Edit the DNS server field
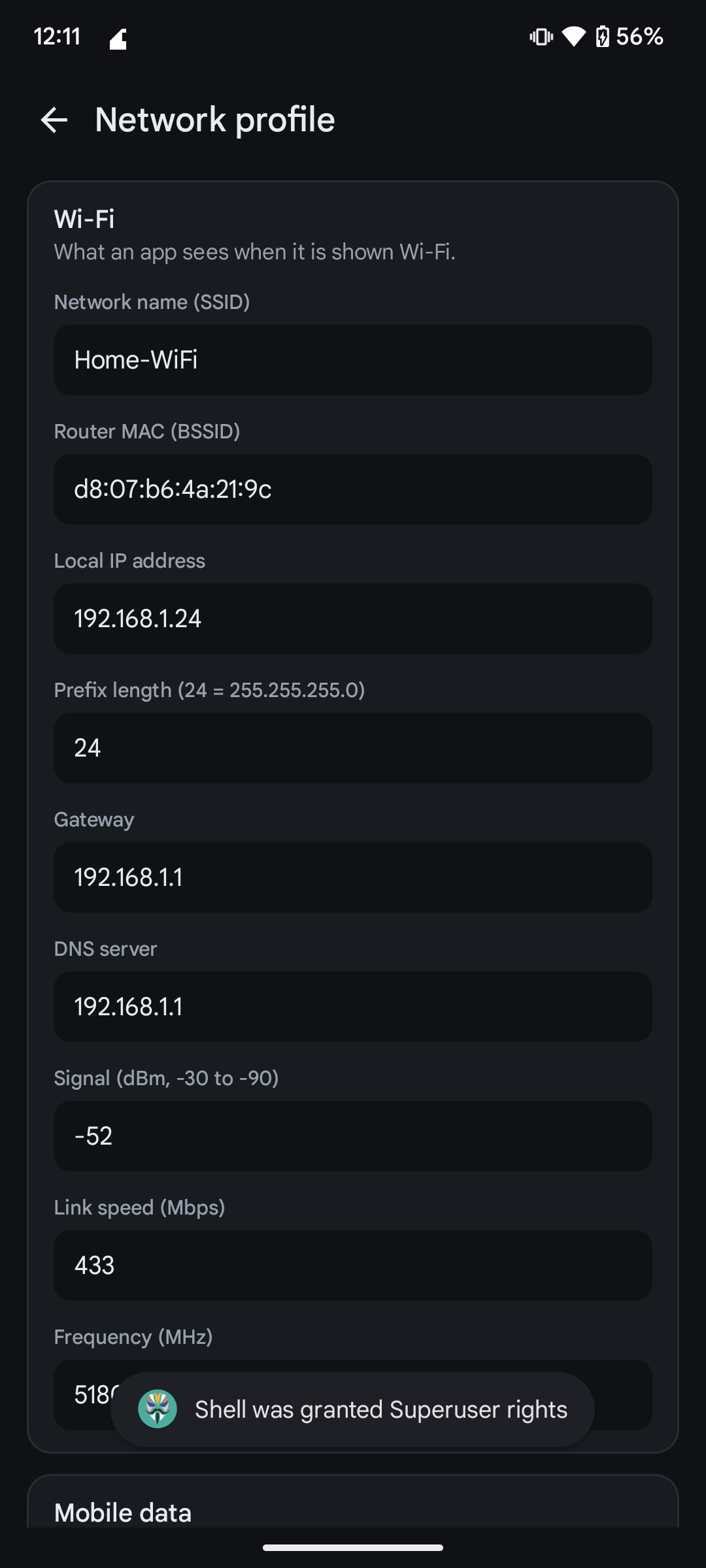 coord(353,1007)
